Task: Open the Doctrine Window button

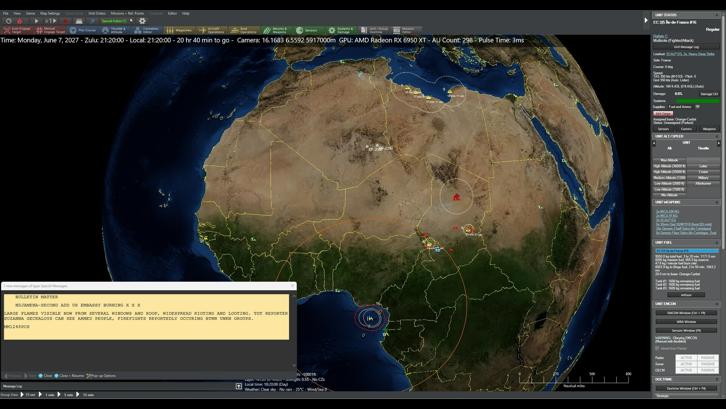Action: [686, 388]
